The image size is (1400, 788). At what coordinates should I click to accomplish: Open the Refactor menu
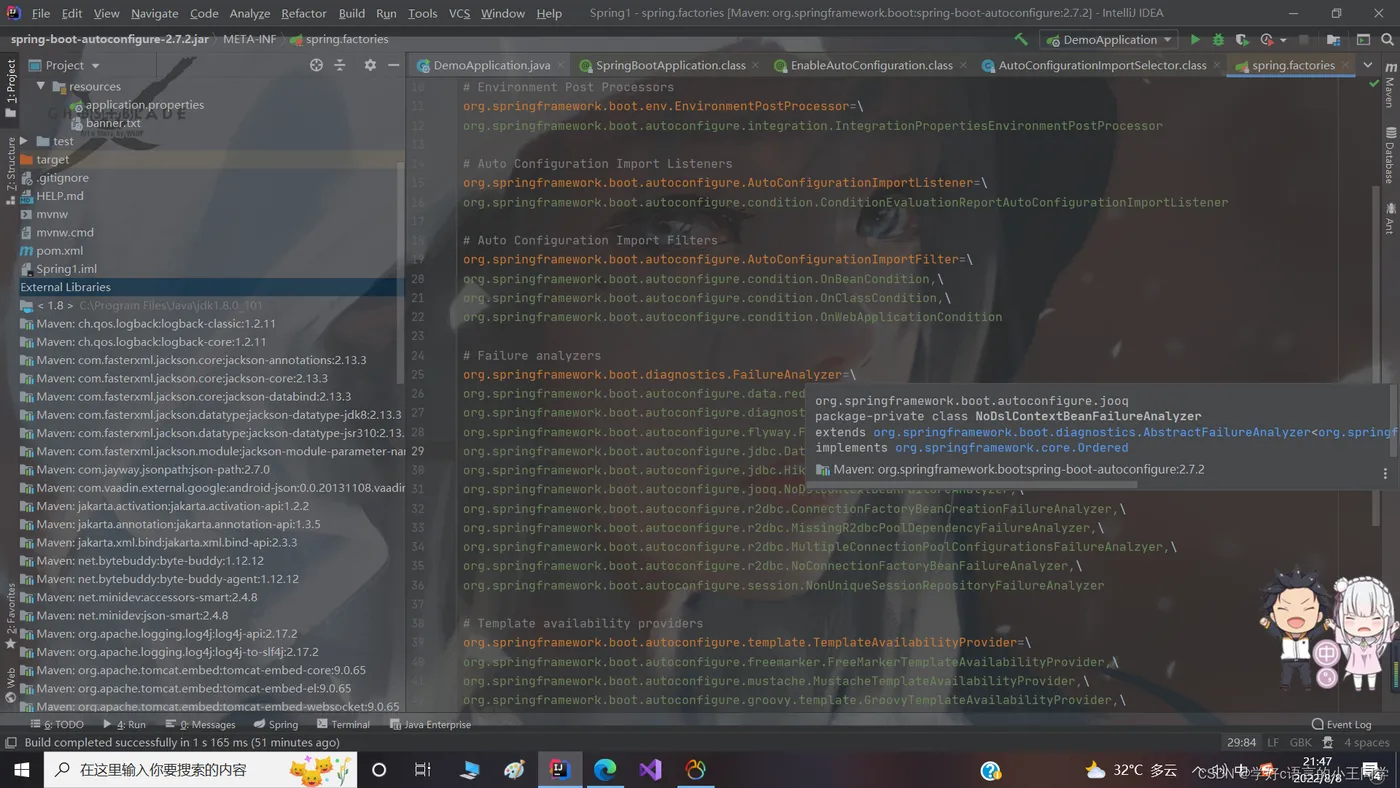point(303,13)
